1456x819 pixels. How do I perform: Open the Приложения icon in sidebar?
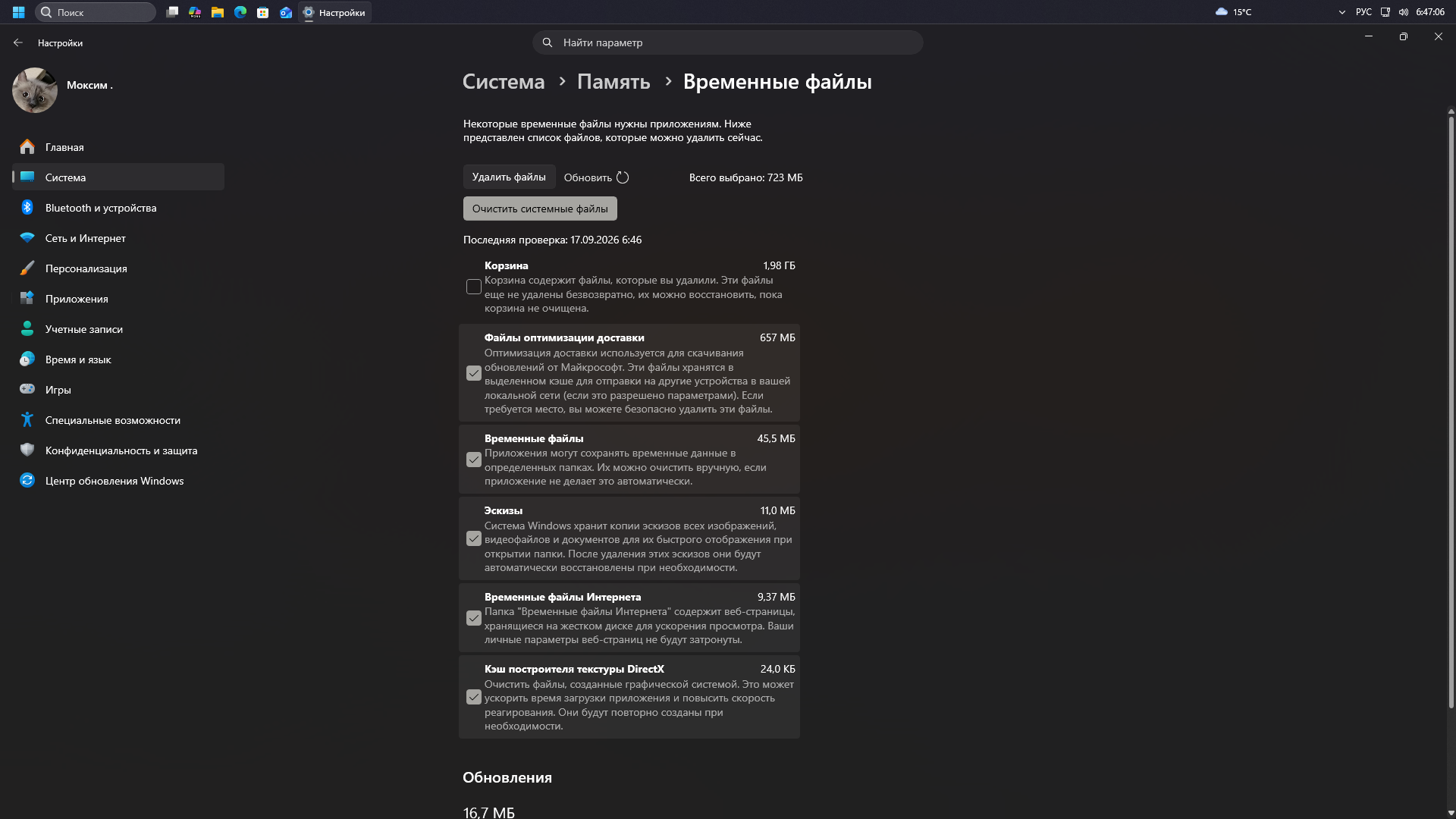coord(27,299)
